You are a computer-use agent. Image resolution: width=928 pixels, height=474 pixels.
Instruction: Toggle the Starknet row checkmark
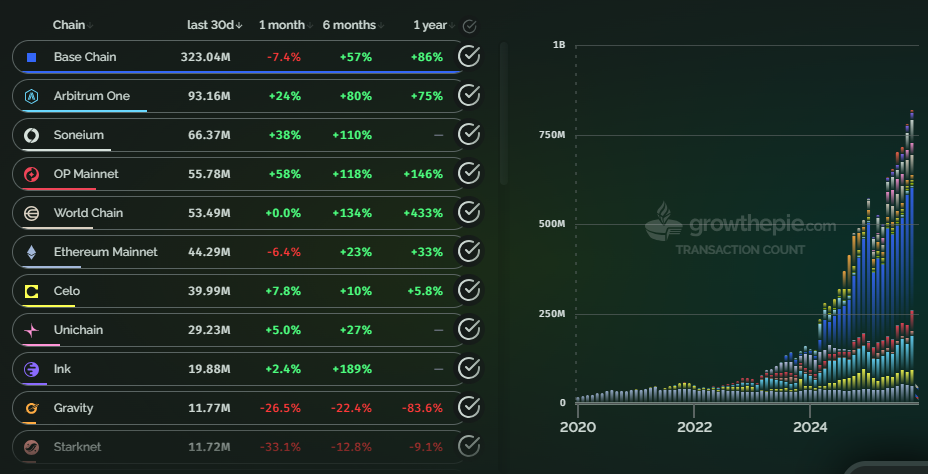coord(469,446)
